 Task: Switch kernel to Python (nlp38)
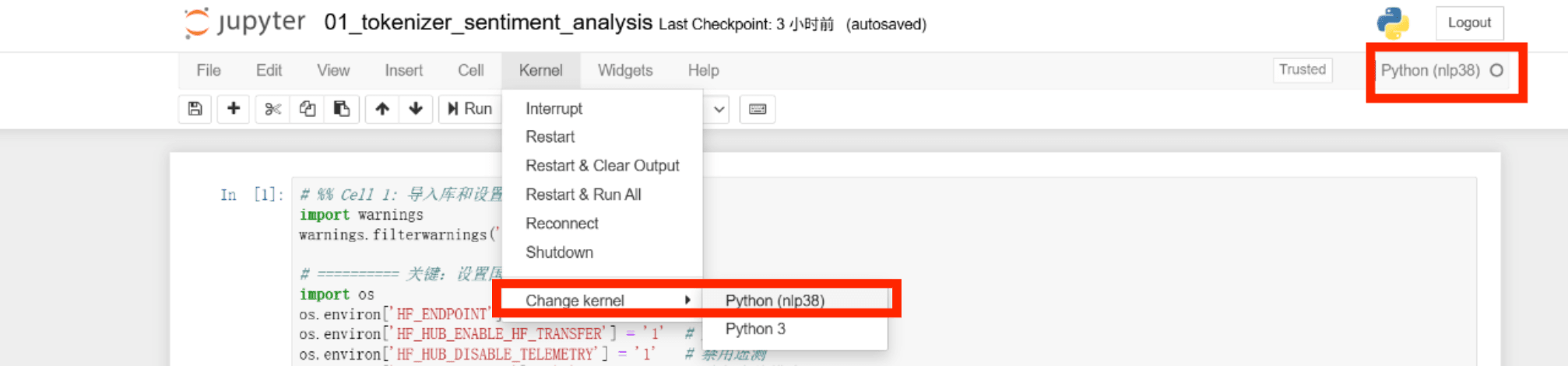click(794, 301)
